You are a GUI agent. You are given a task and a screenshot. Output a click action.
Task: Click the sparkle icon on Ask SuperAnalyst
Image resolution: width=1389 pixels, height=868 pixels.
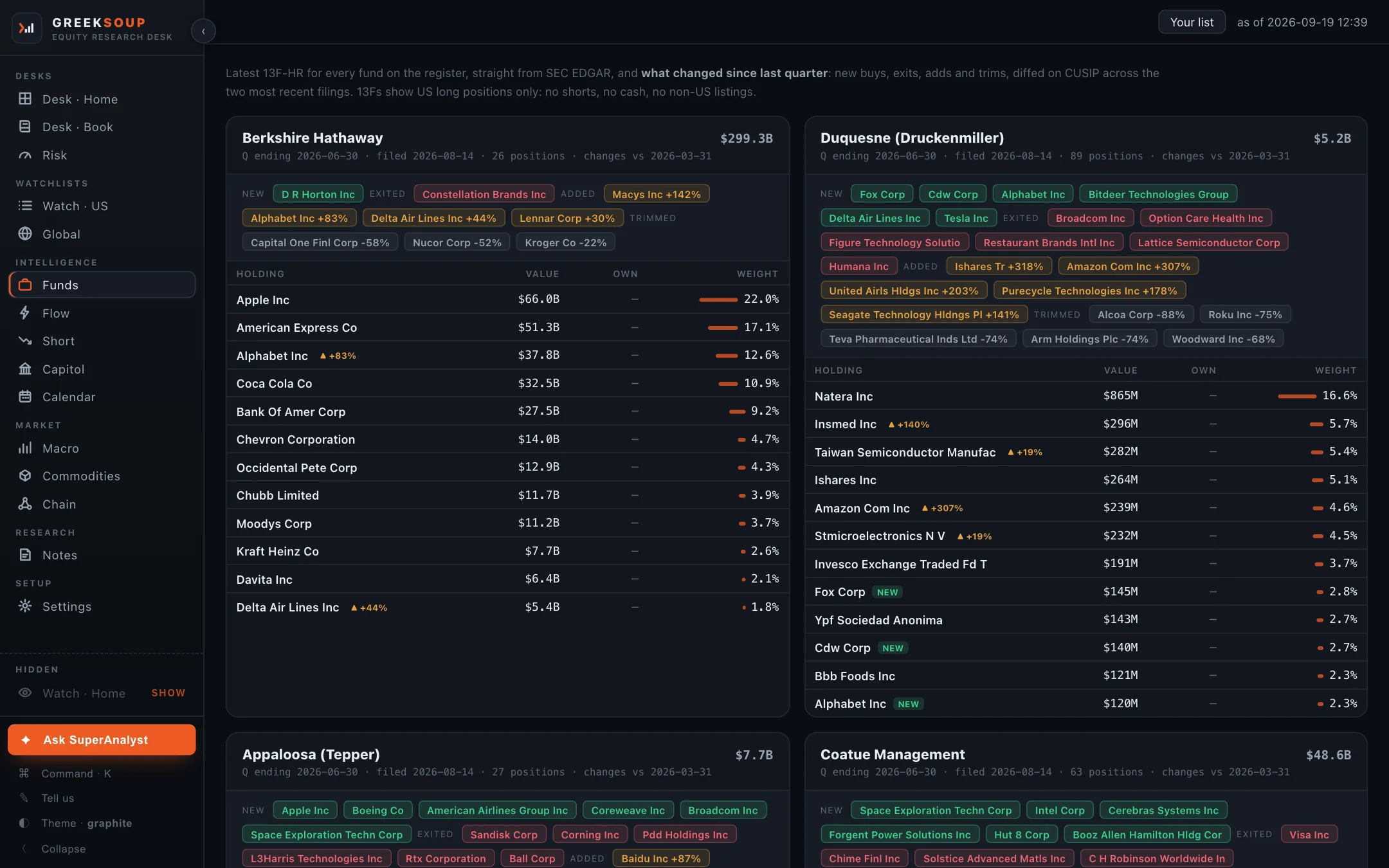[x=26, y=740]
